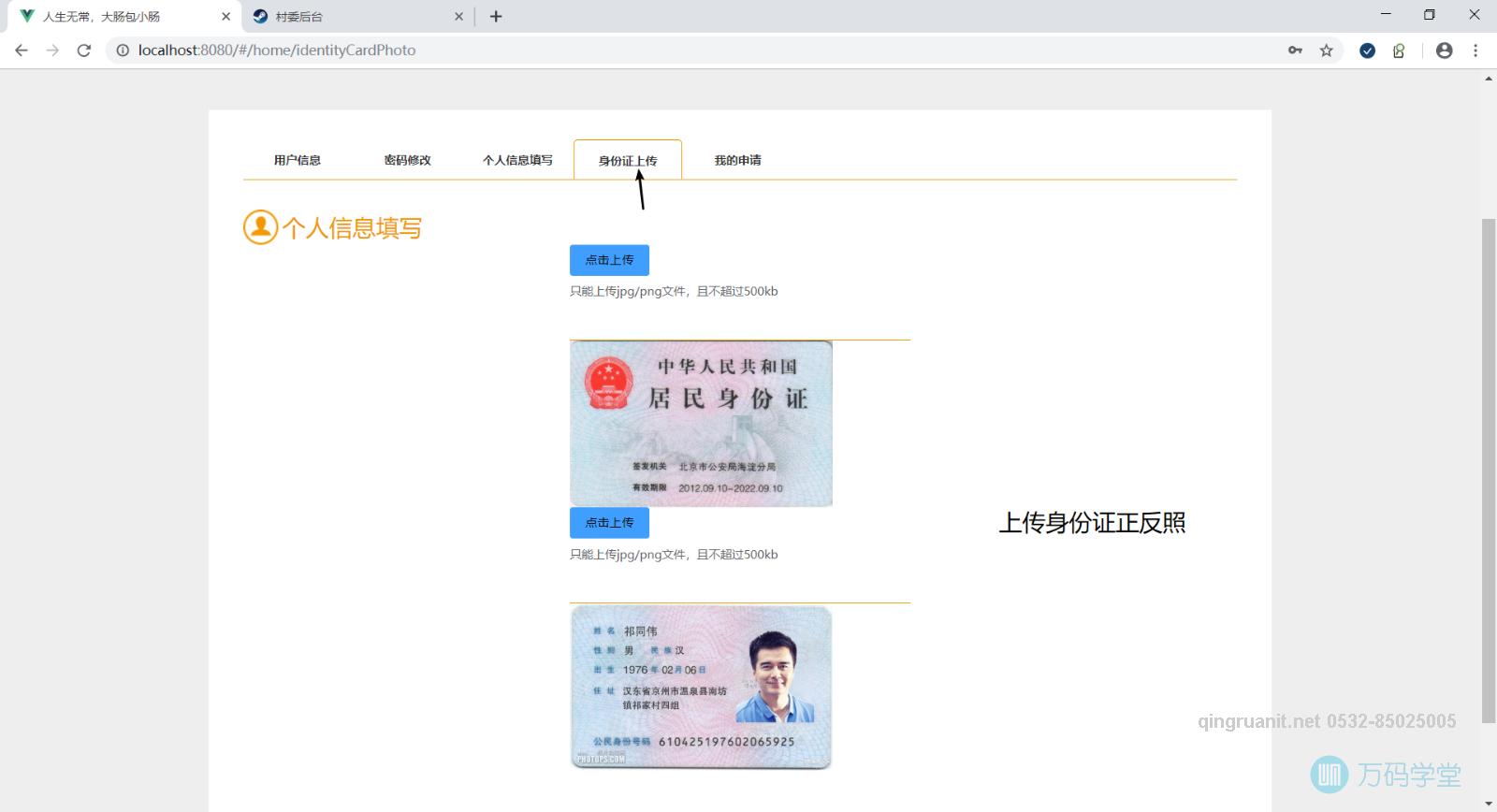
Task: Go back using browser back arrow
Action: click(22, 51)
